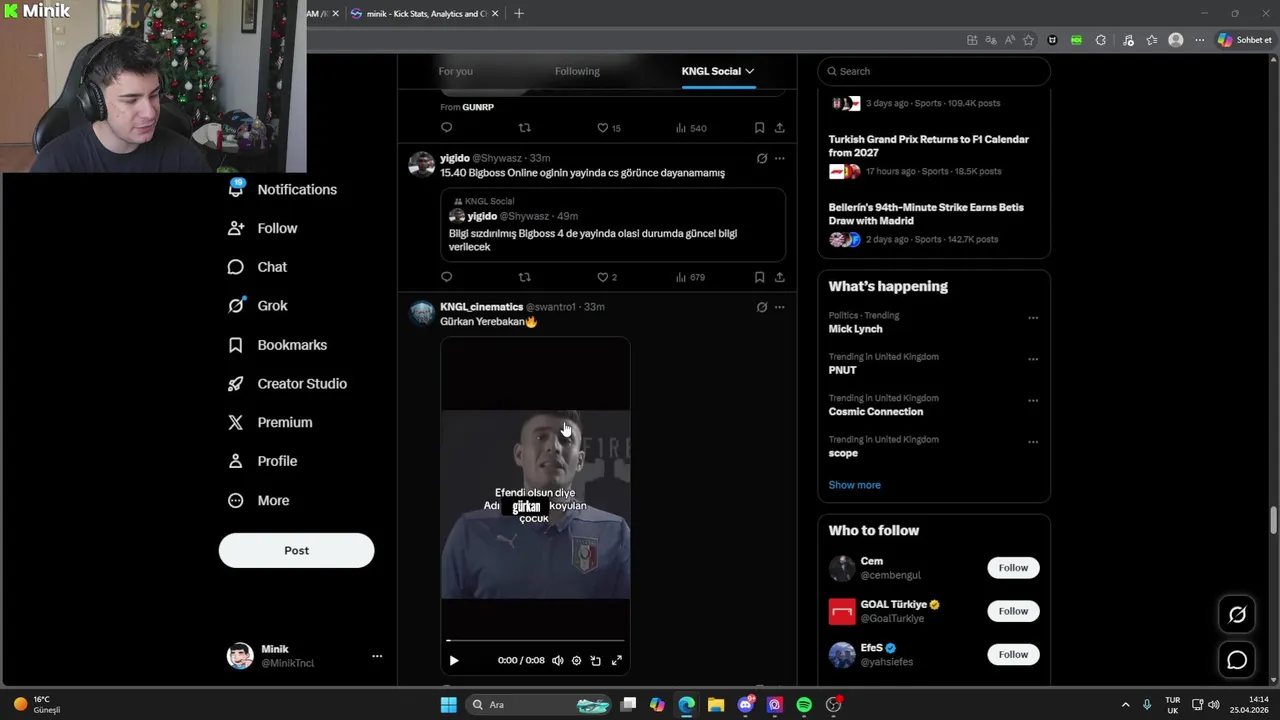Image resolution: width=1280 pixels, height=720 pixels.
Task: Open more options for Mick Lynch trend
Action: point(1033,318)
